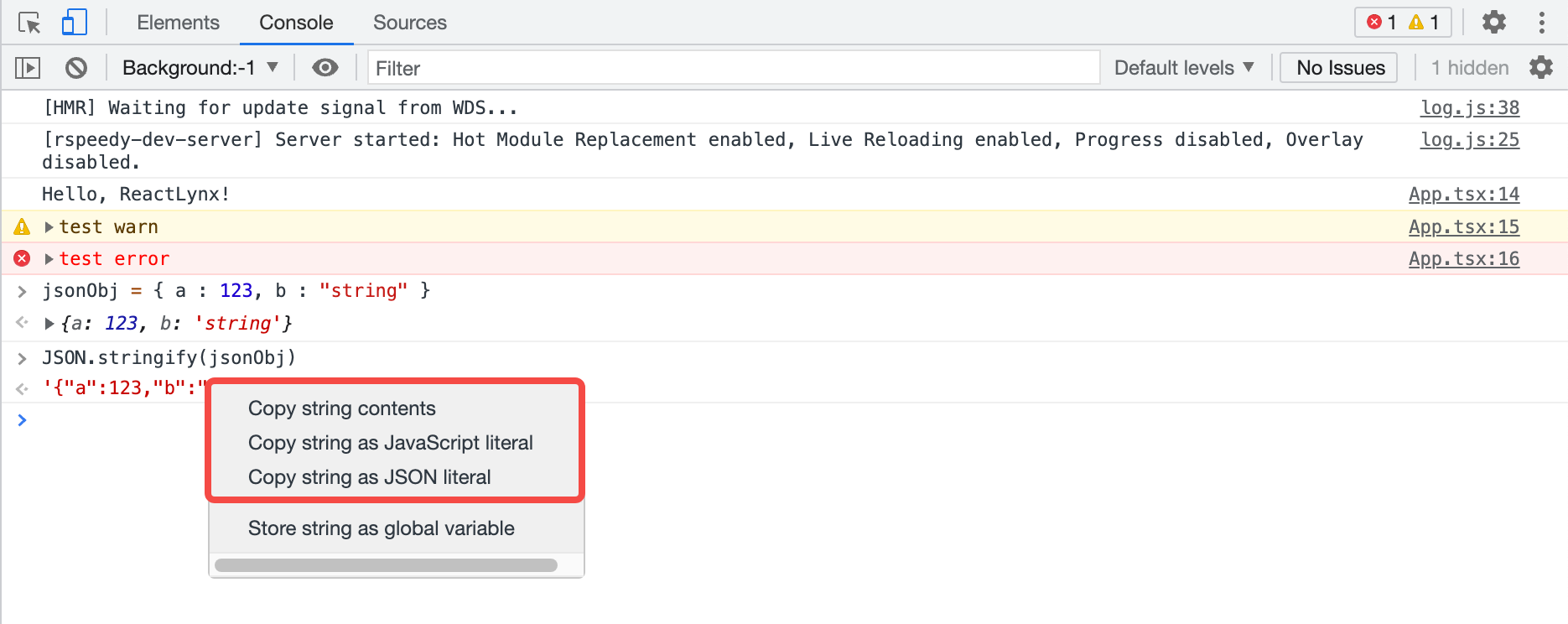The height and width of the screenshot is (624, 1568).
Task: Click the yellow warning icon on test warn row
Action: click(22, 226)
